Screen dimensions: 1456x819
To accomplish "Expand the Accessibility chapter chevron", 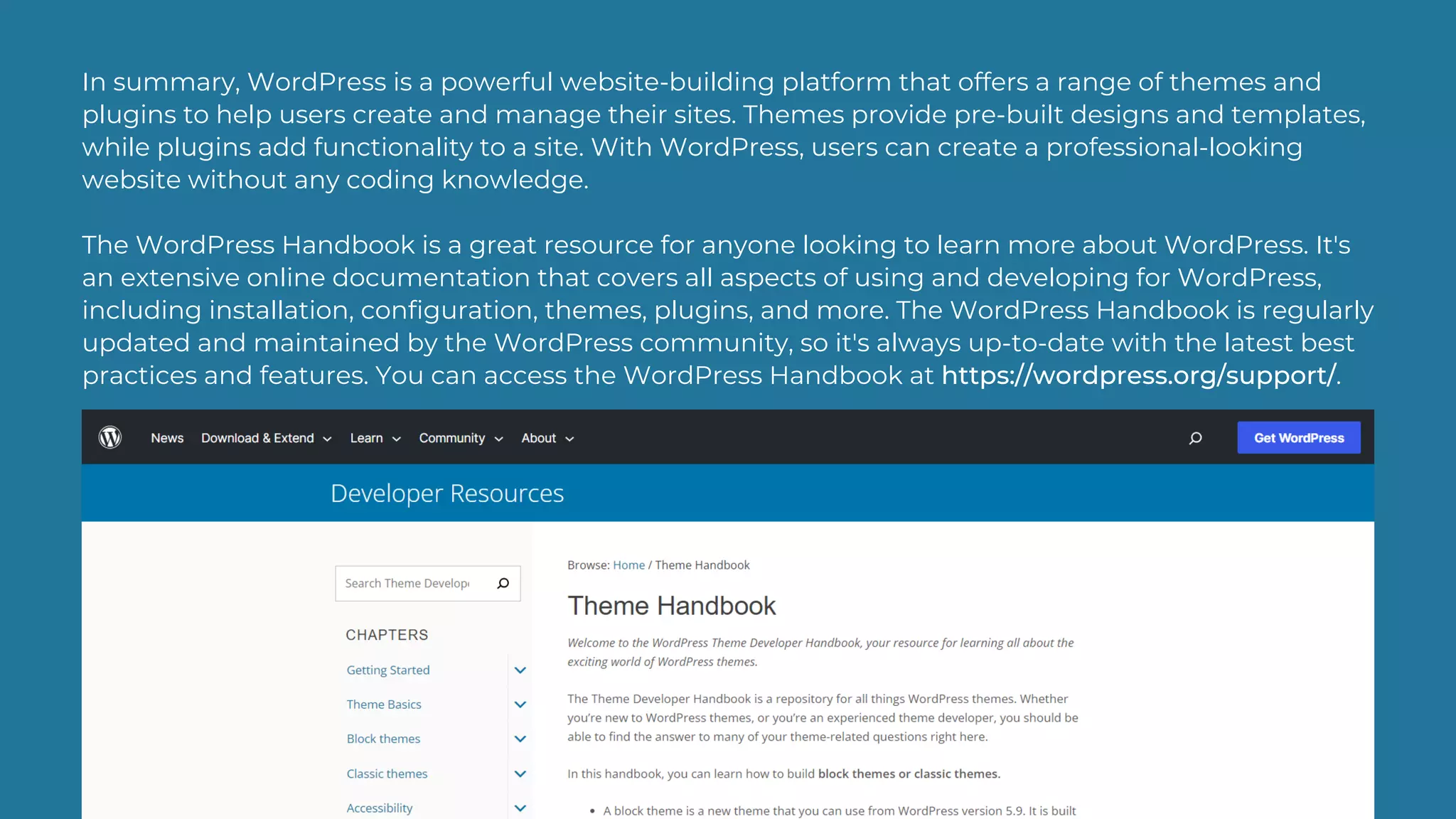I will pos(520,808).
